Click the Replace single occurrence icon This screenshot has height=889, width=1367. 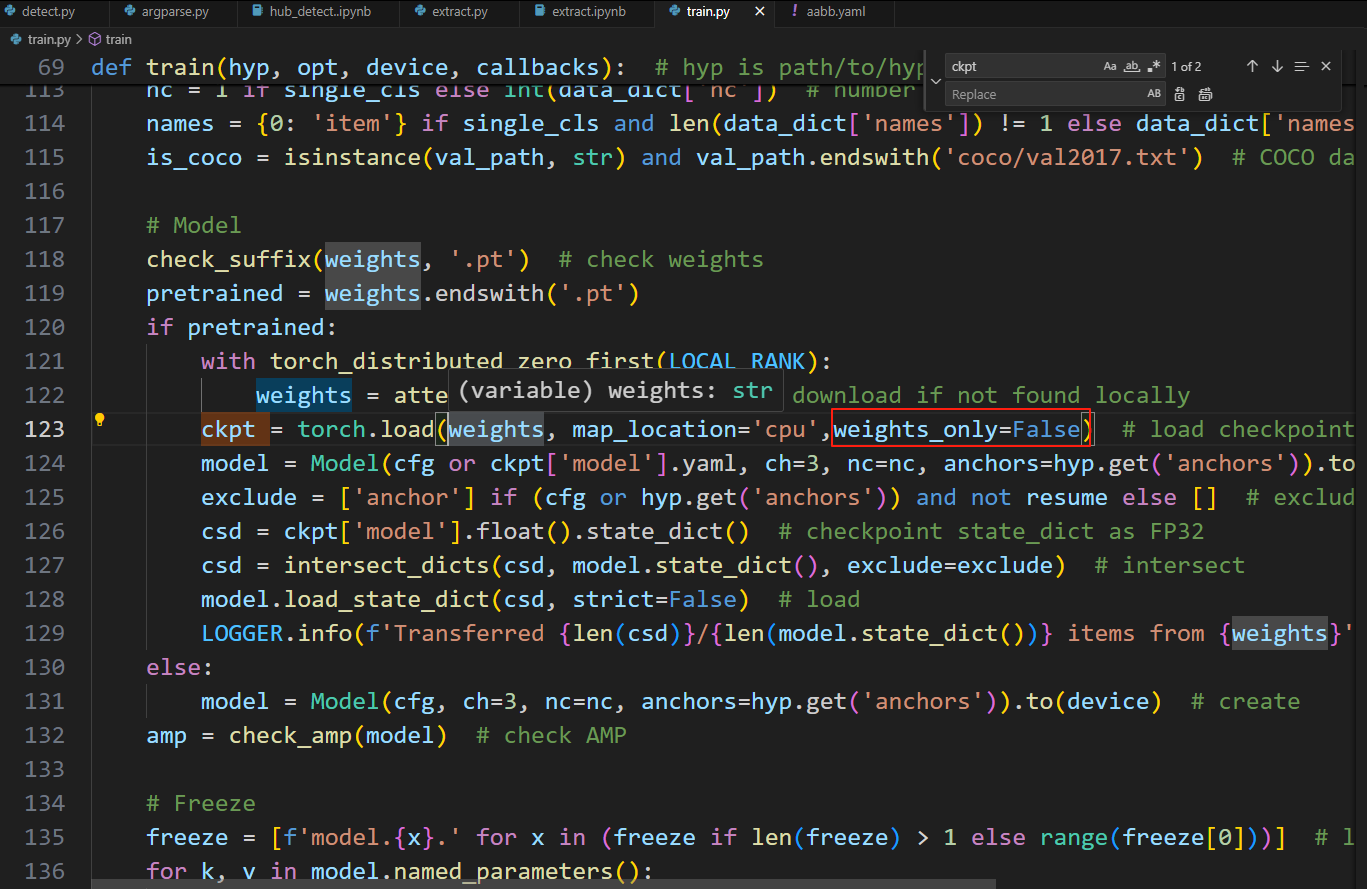(x=1181, y=93)
